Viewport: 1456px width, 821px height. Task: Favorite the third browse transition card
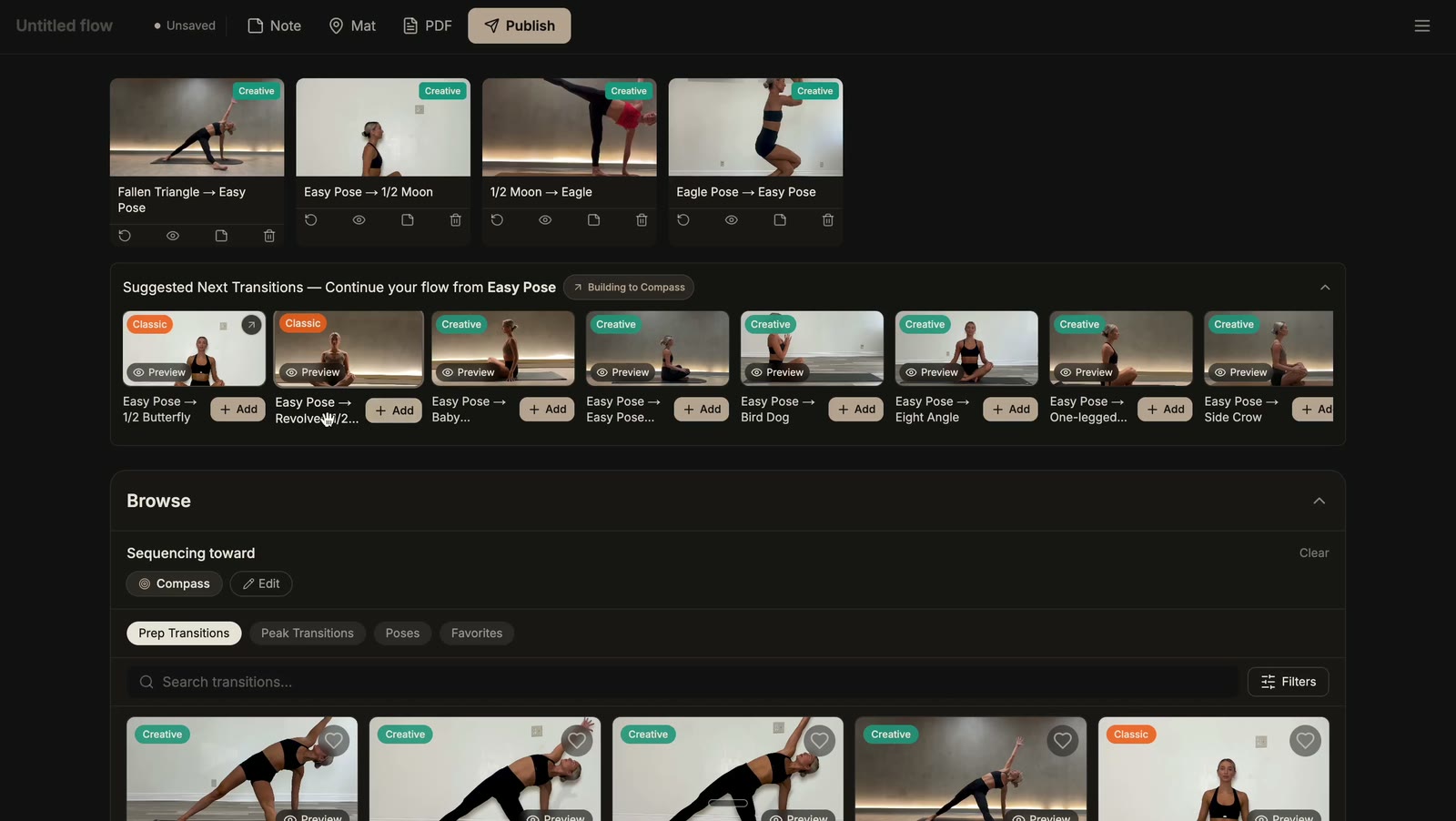tap(820, 741)
